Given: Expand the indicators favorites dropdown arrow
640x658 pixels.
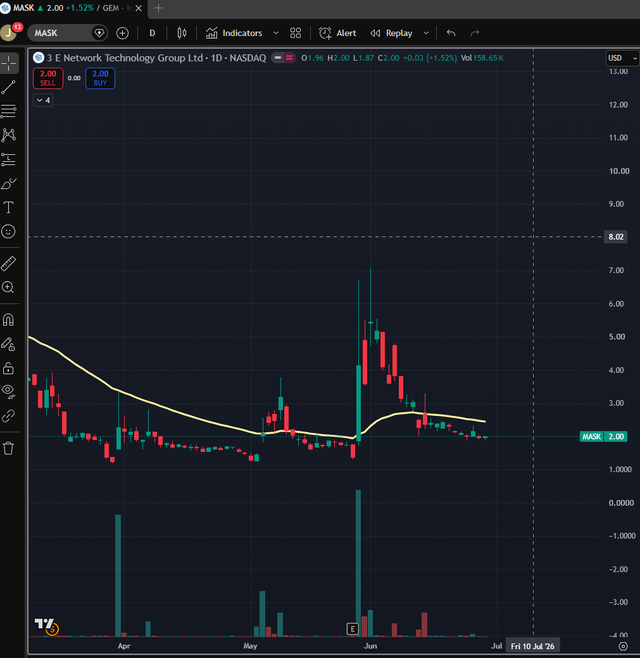Looking at the screenshot, I should (x=276, y=33).
